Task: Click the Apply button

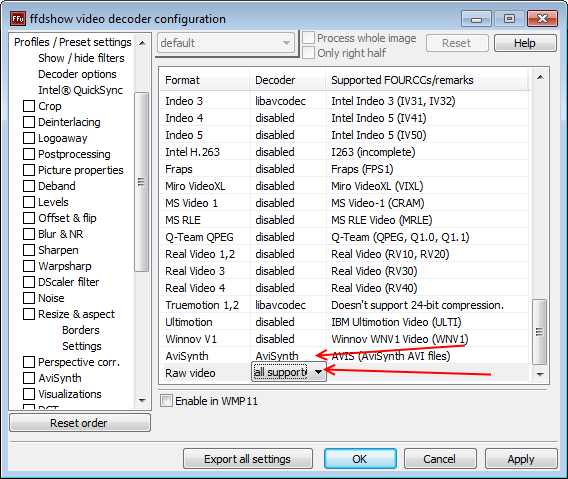Action: click(x=521, y=459)
